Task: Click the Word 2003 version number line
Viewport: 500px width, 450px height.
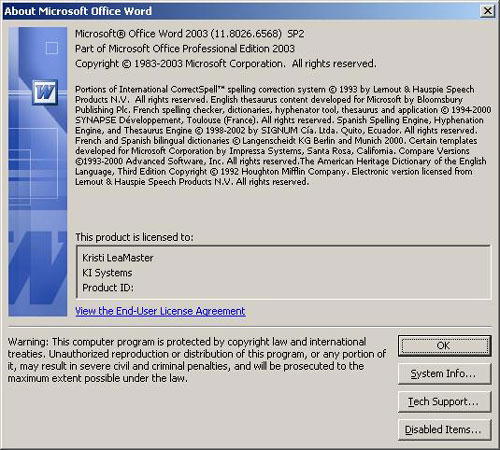Action: [x=189, y=34]
